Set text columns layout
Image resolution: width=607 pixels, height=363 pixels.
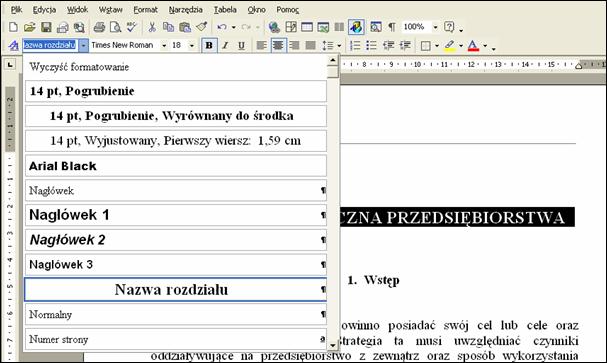pos(339,27)
